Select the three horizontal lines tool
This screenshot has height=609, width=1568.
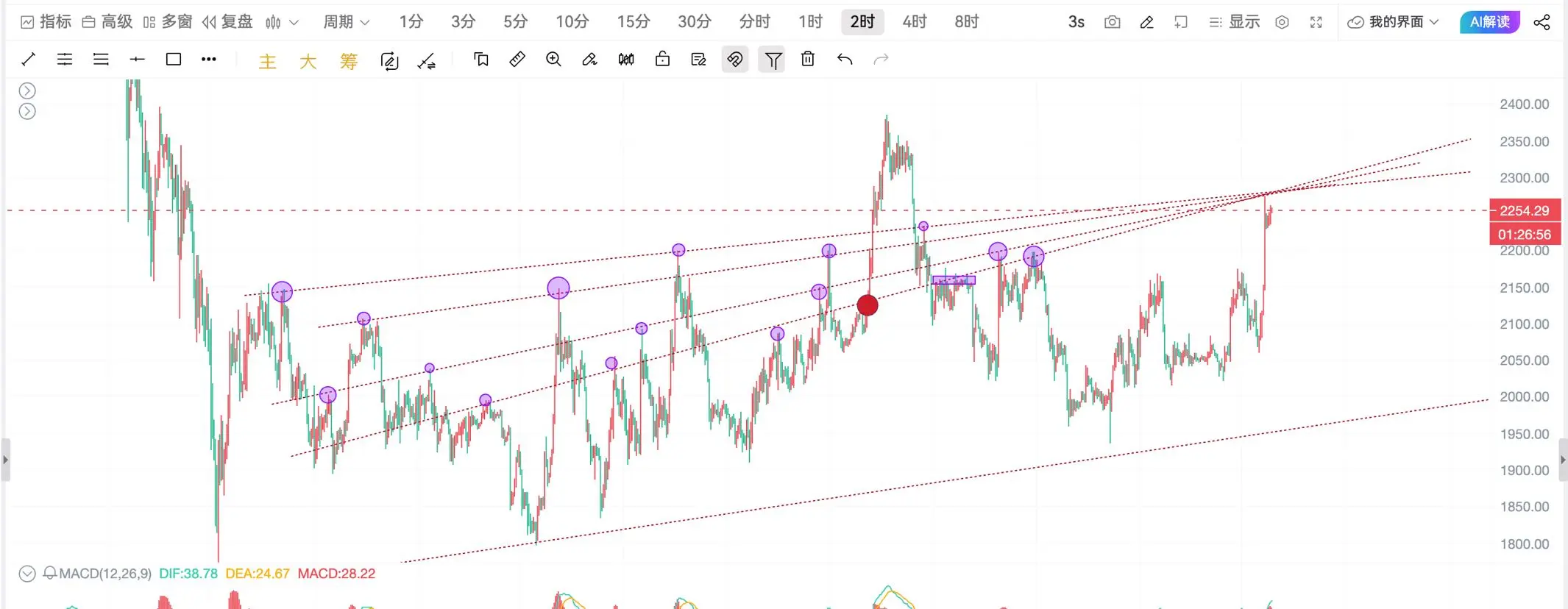tap(101, 60)
